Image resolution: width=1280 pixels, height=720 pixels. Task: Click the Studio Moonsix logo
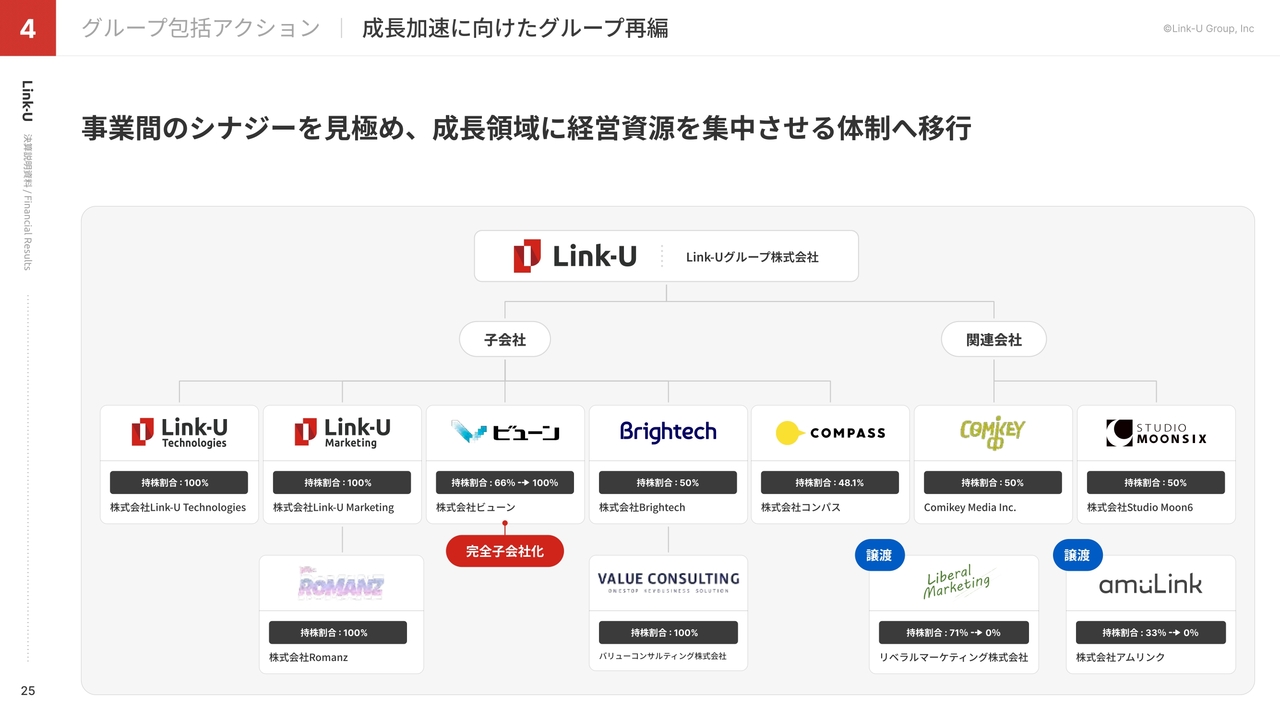point(1156,433)
